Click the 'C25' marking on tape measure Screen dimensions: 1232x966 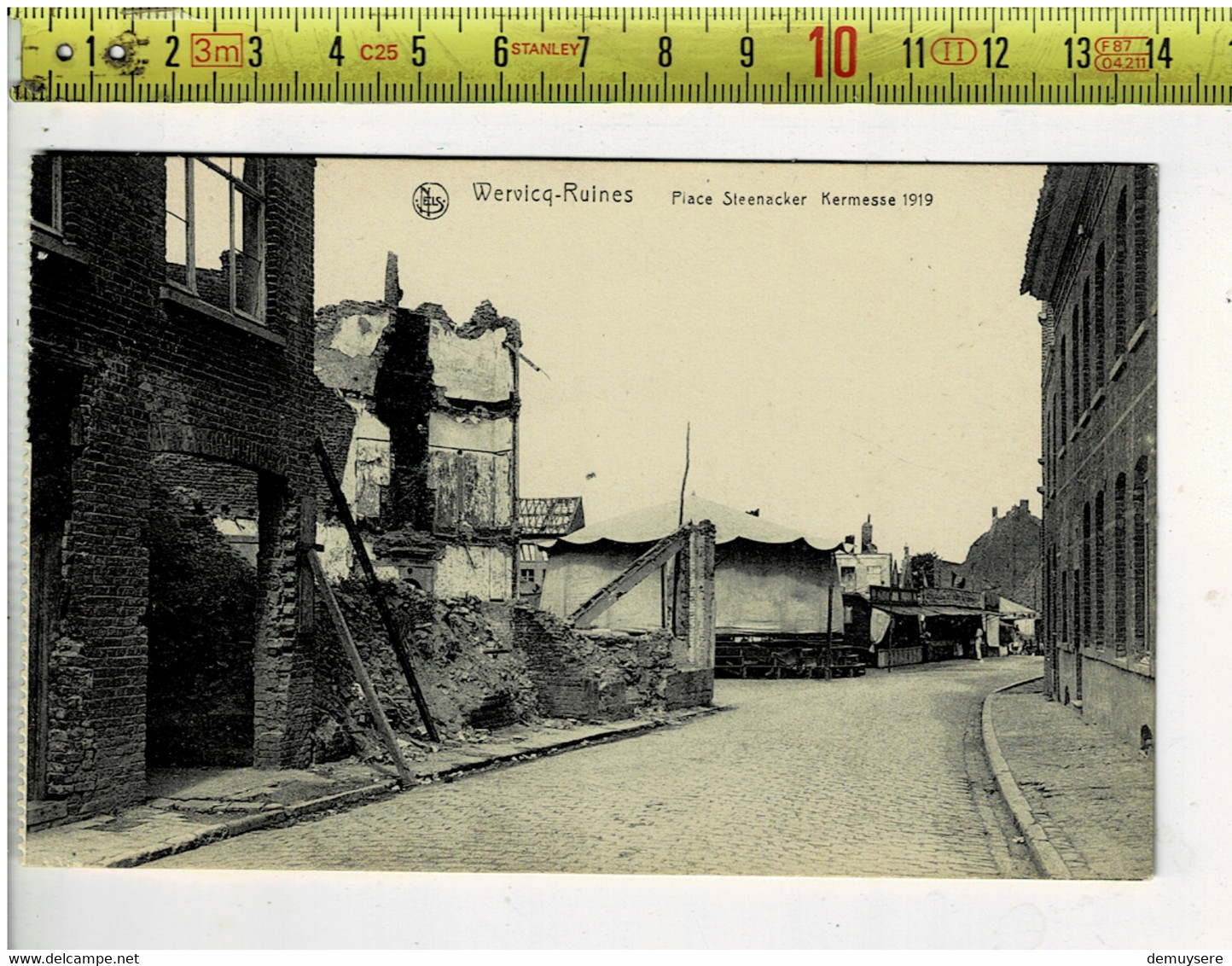[x=379, y=53]
